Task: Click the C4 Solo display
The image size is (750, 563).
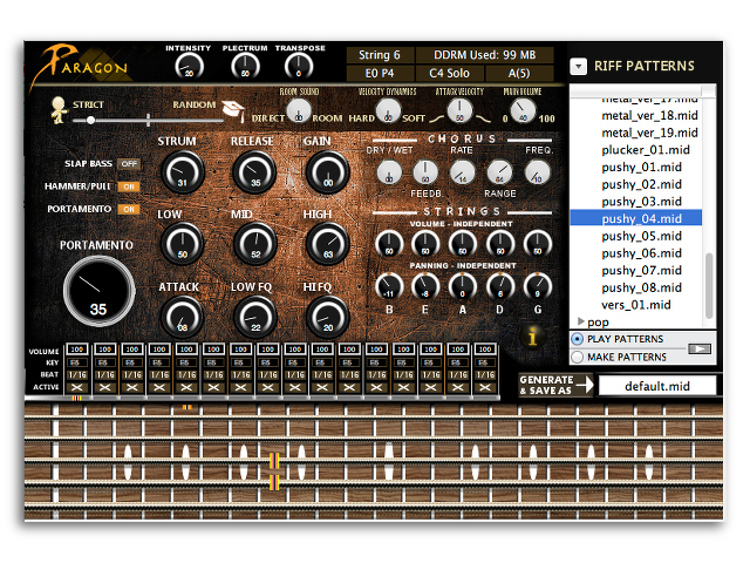Action: pyautogui.click(x=449, y=73)
